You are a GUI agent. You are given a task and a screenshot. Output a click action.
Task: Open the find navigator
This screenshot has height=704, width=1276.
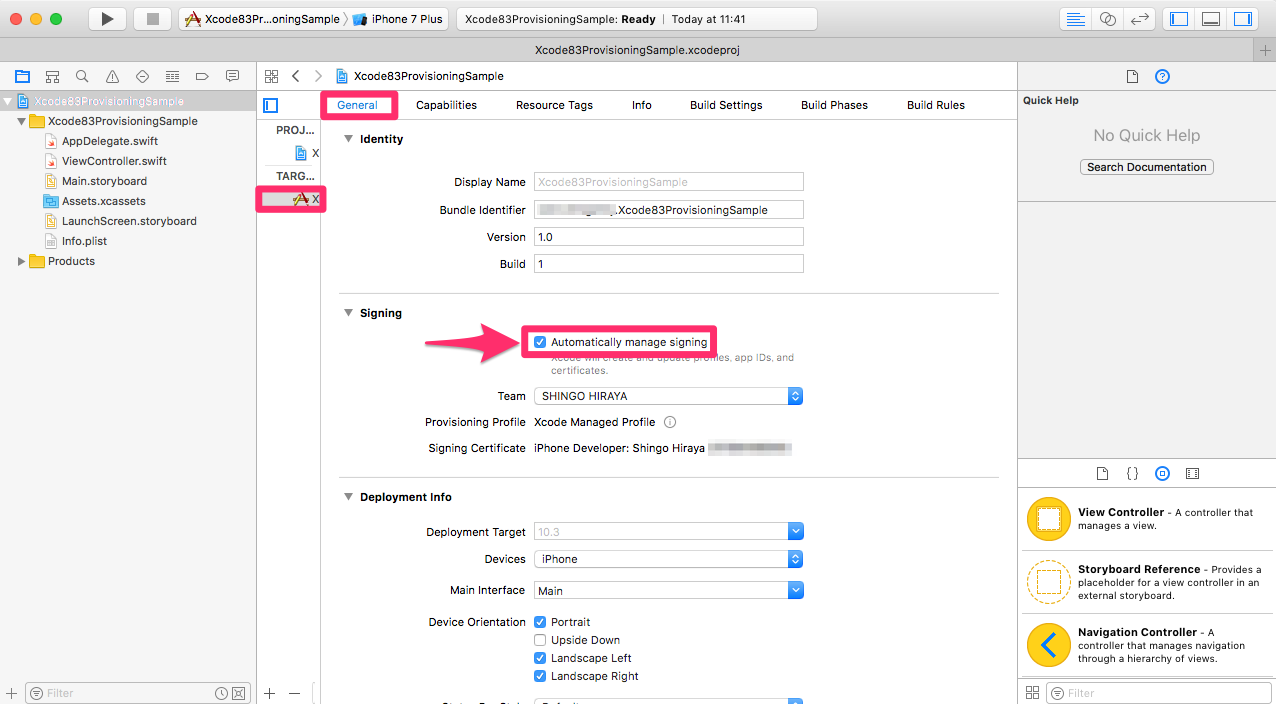click(x=82, y=76)
